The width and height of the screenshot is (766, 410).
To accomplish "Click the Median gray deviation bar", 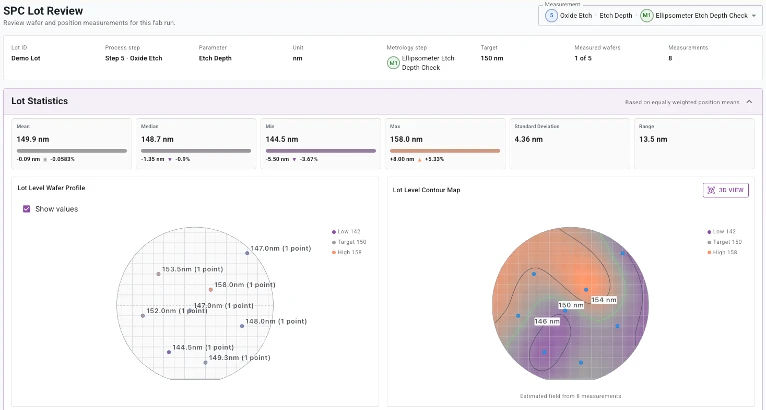I will tap(196, 151).
